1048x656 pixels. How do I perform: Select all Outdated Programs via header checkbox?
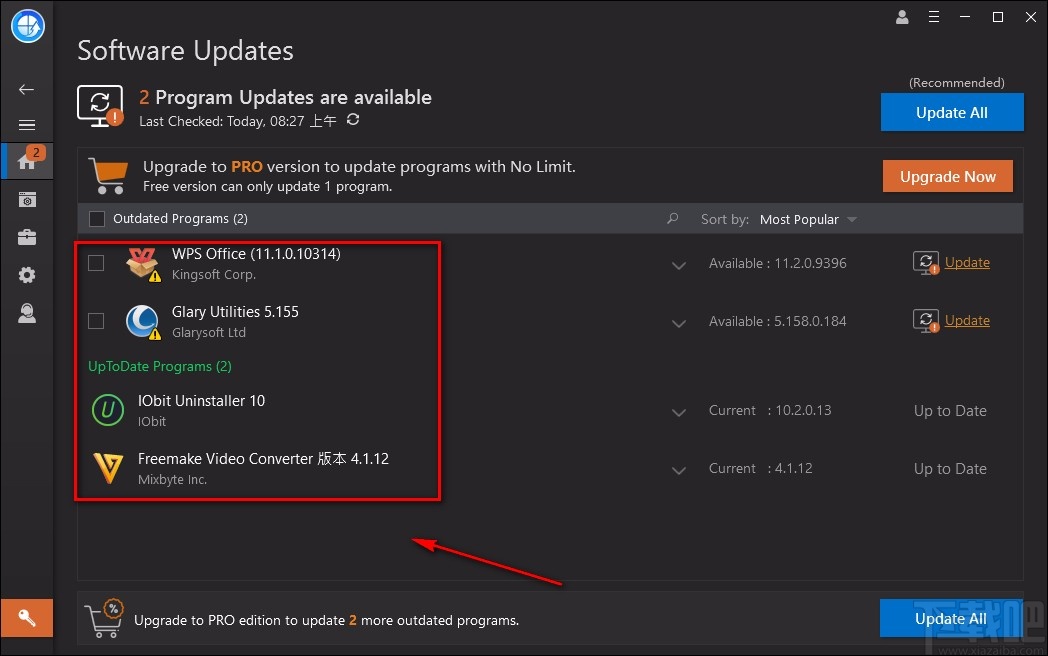click(96, 218)
